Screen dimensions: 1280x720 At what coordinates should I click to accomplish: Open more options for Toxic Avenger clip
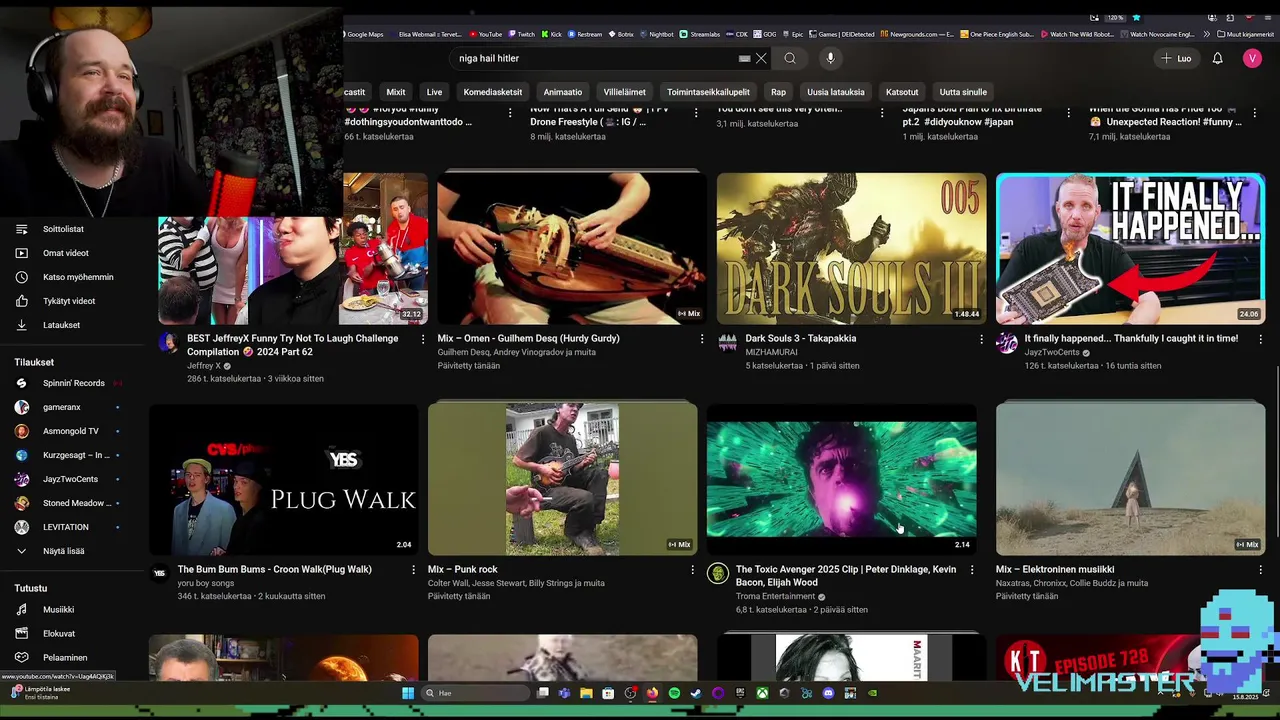click(x=971, y=570)
